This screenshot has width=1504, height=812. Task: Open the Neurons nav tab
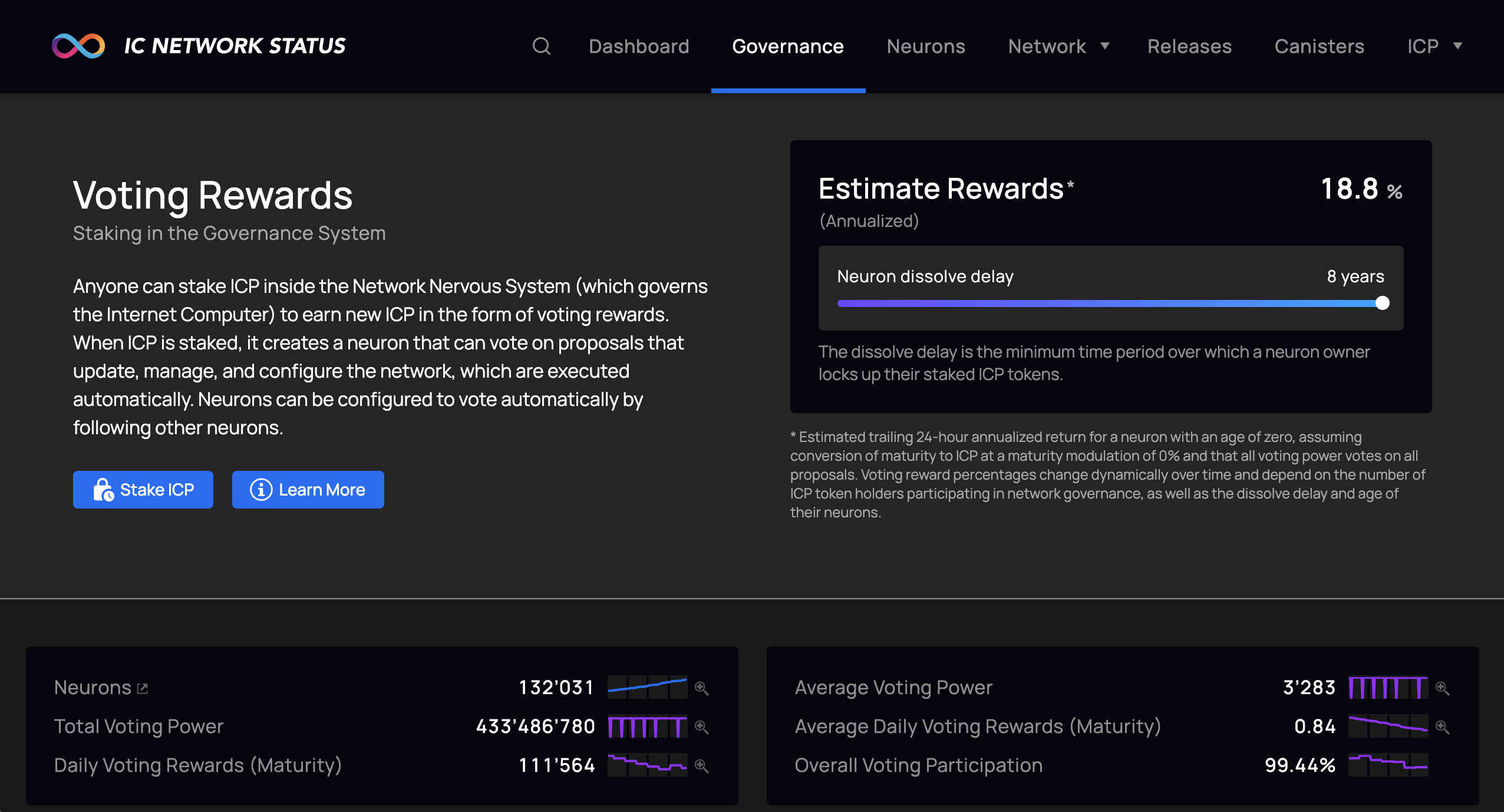pyautogui.click(x=926, y=46)
